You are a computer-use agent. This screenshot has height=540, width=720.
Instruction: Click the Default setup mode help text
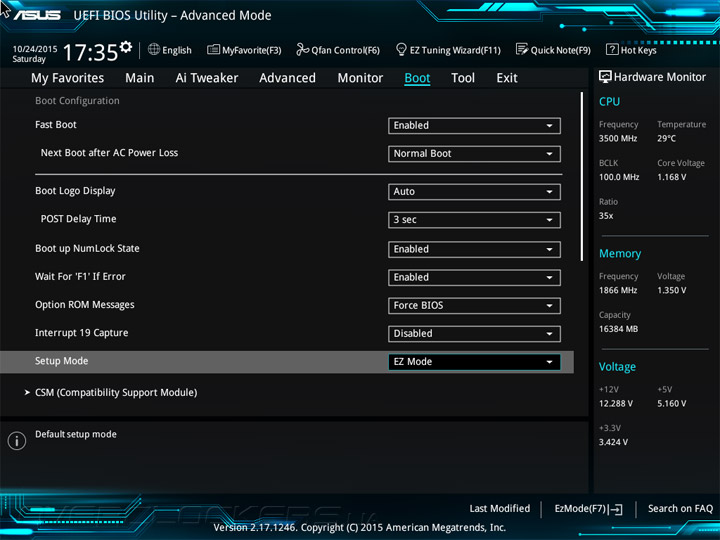(x=76, y=434)
